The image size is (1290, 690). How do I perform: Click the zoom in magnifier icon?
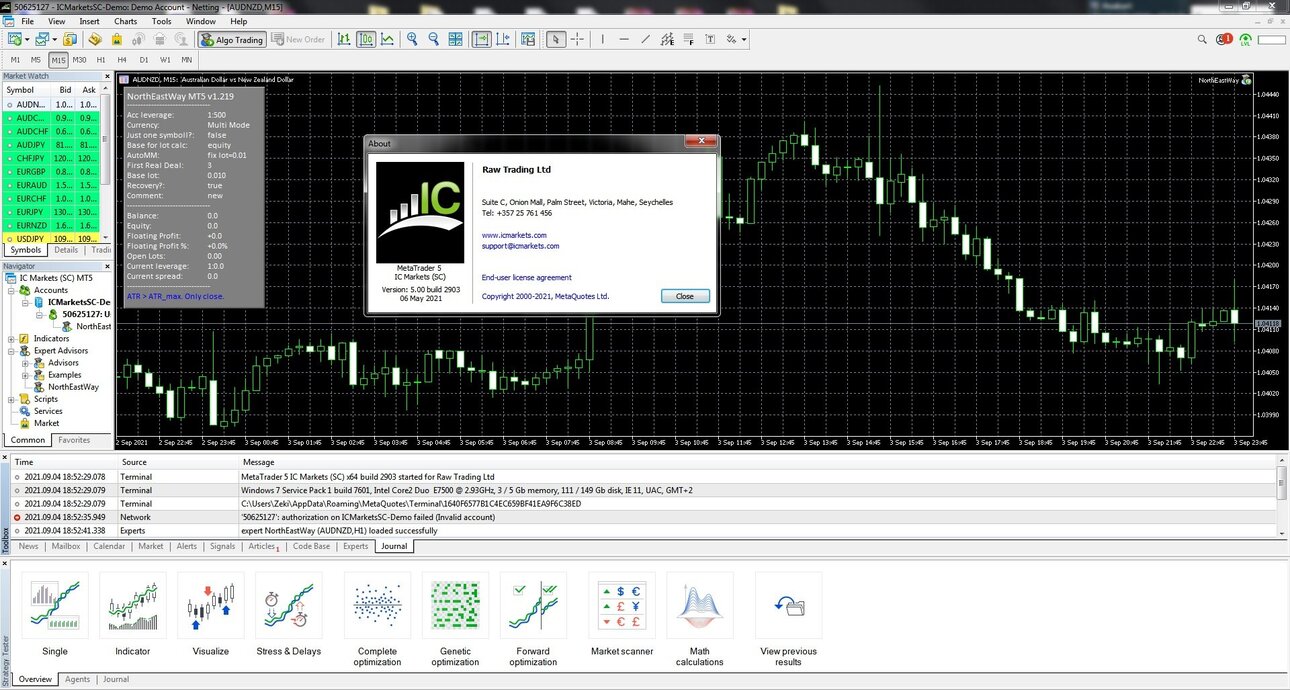[x=412, y=39]
